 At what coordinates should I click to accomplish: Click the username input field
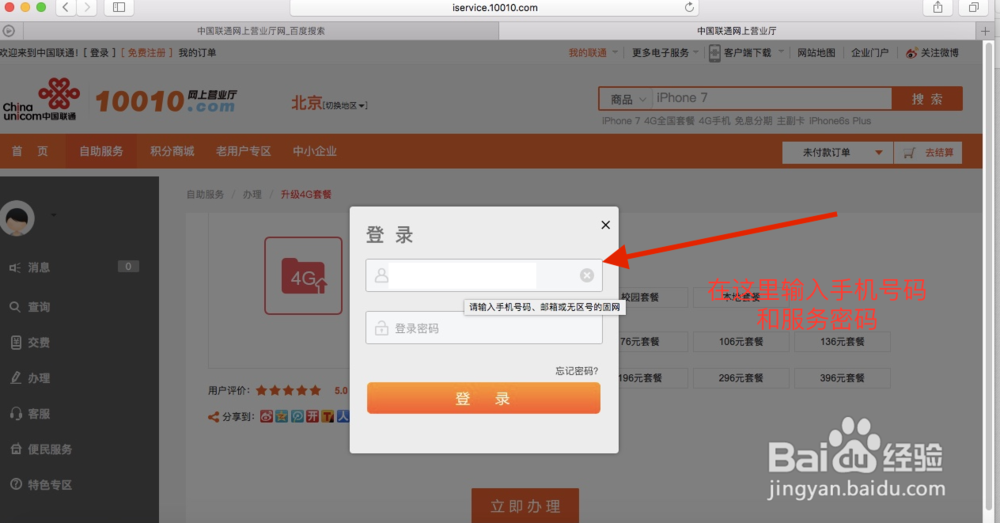[x=483, y=275]
